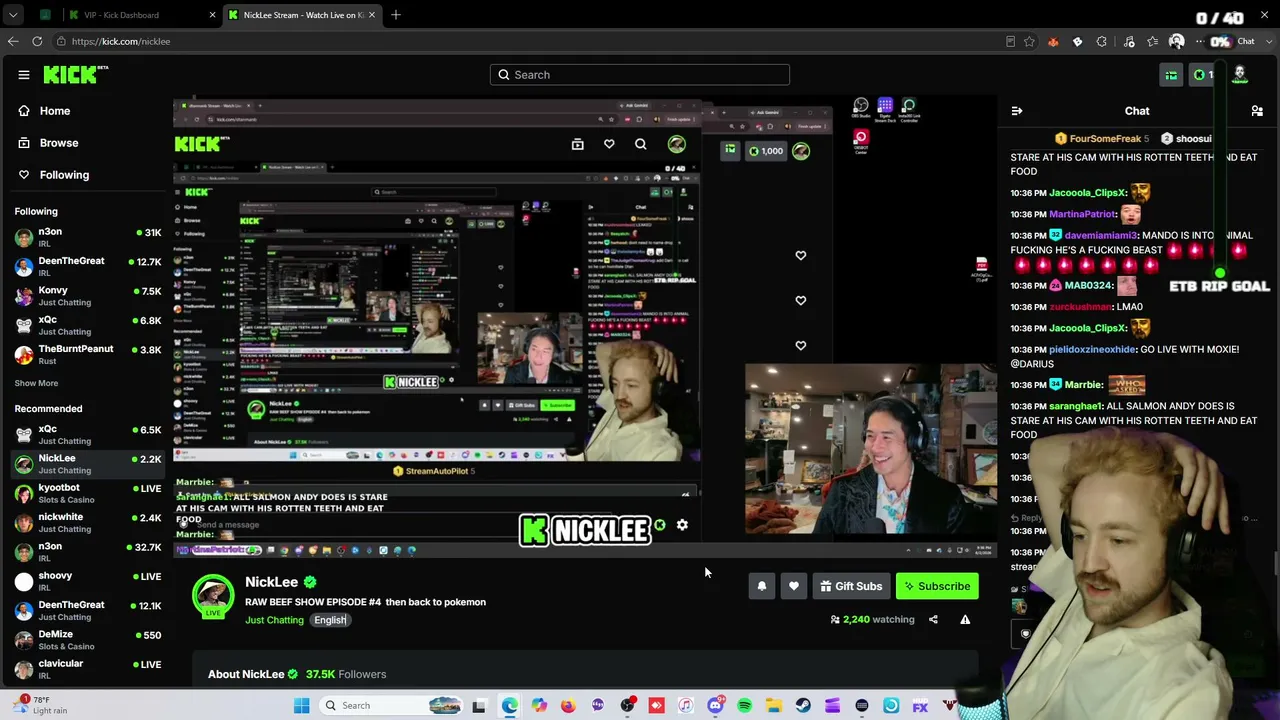Image resolution: width=1280 pixels, height=720 pixels.
Task: Open File Explorer from the taskbar
Action: (x=774, y=706)
